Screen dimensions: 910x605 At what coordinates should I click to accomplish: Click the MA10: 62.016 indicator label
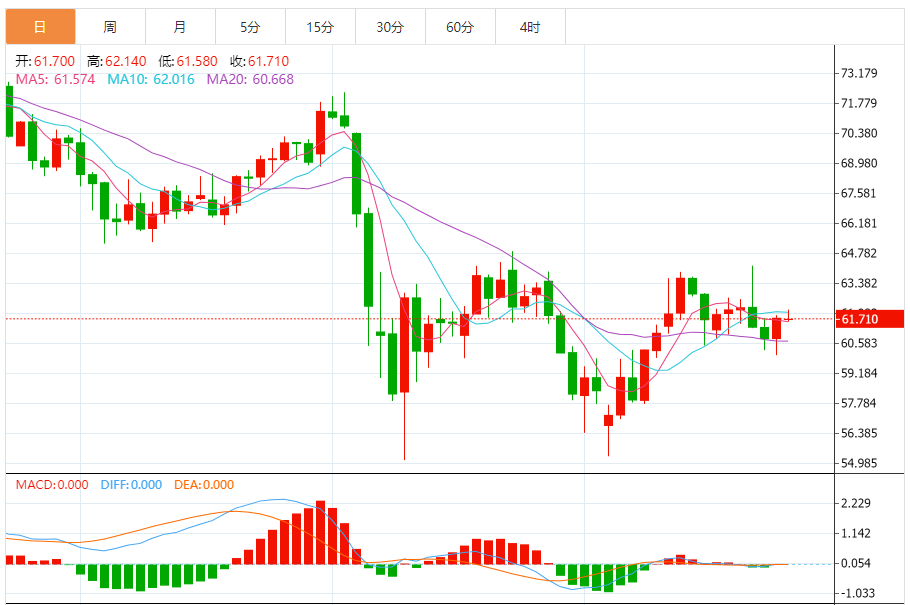(x=151, y=79)
